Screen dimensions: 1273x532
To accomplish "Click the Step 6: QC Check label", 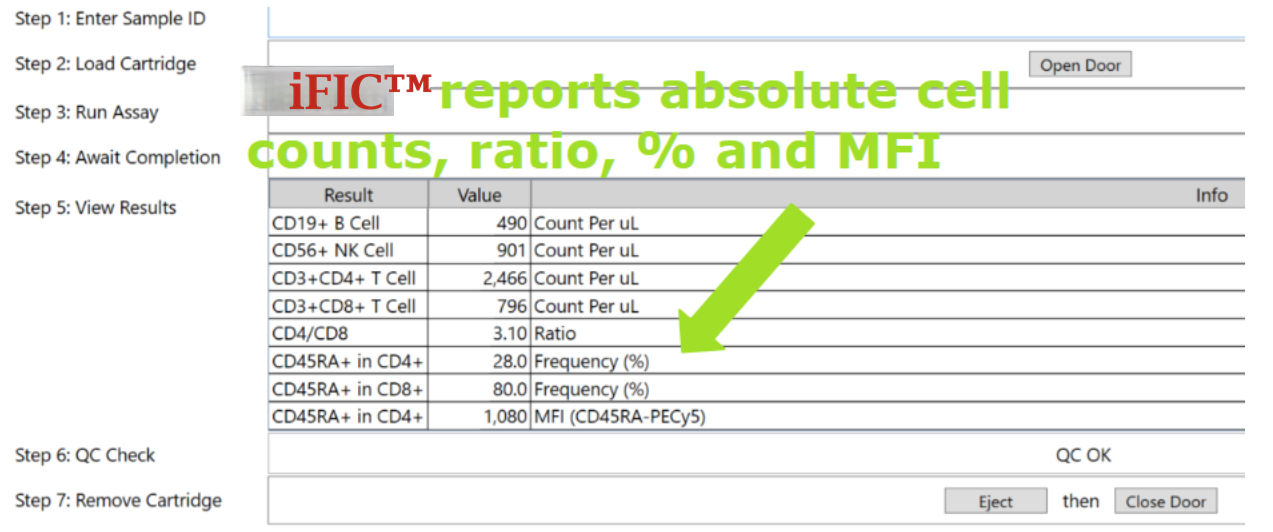I will pos(85,455).
